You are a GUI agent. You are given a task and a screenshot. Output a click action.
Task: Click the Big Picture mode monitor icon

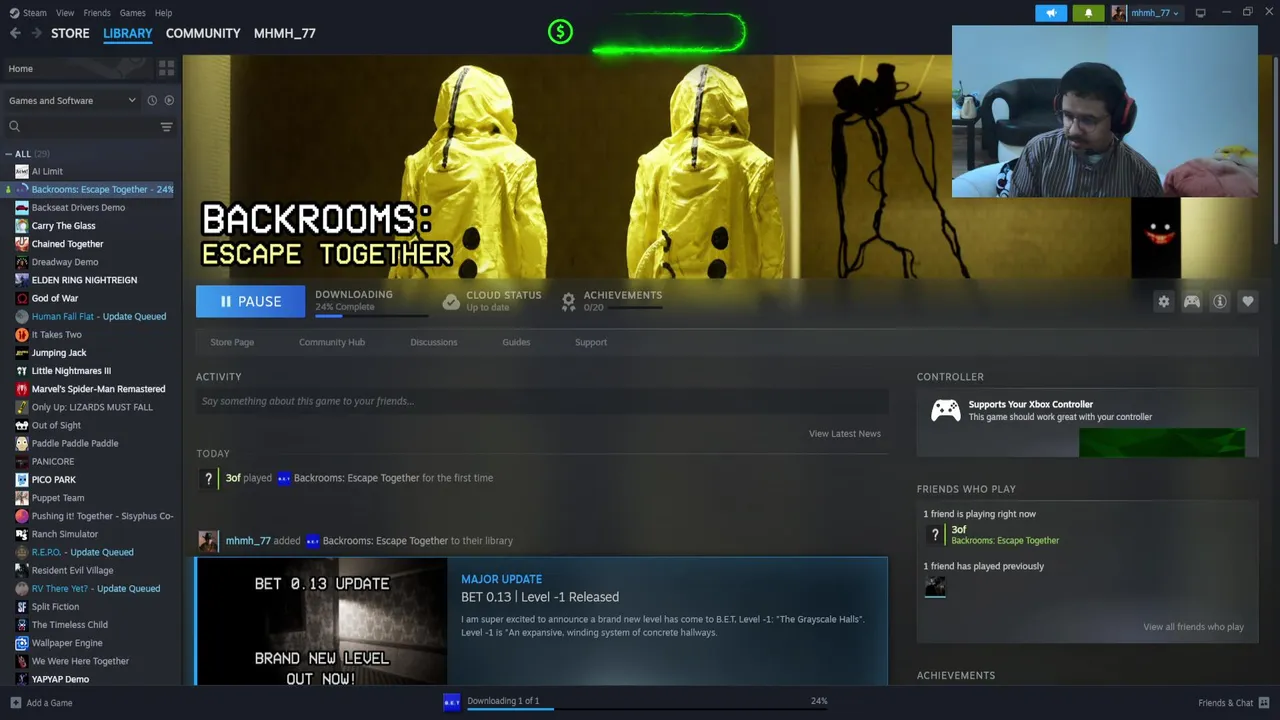1200,13
